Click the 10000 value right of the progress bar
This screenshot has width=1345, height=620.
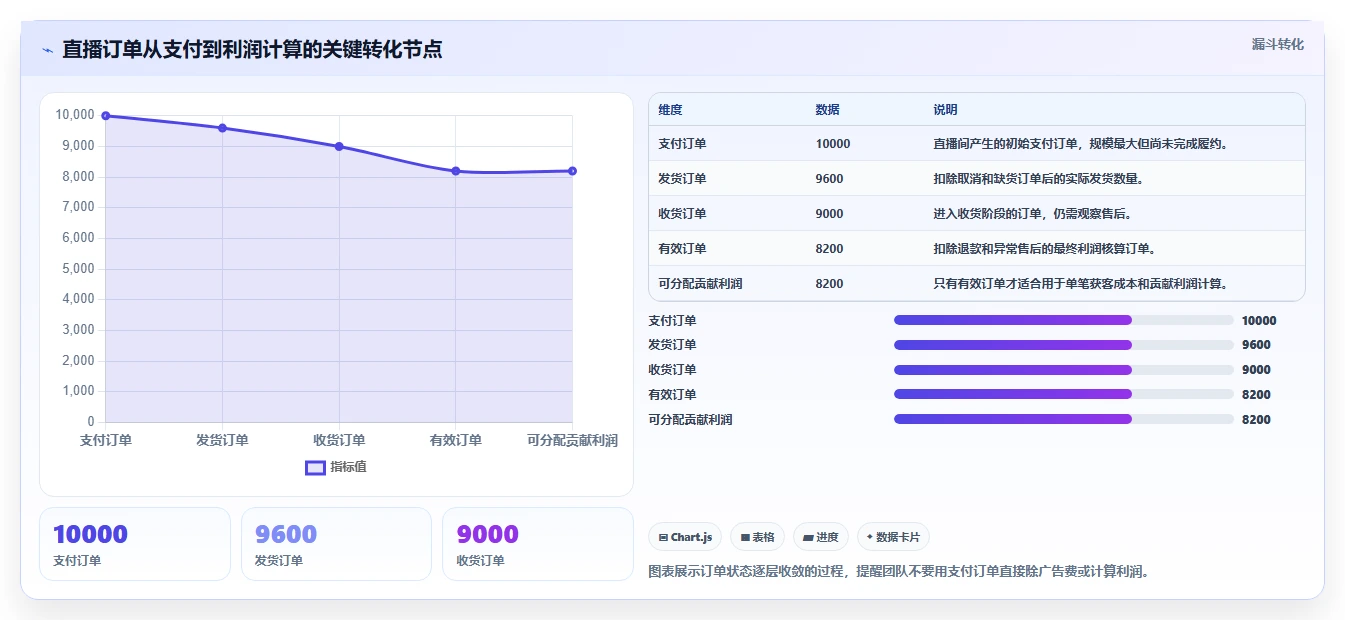1259,321
